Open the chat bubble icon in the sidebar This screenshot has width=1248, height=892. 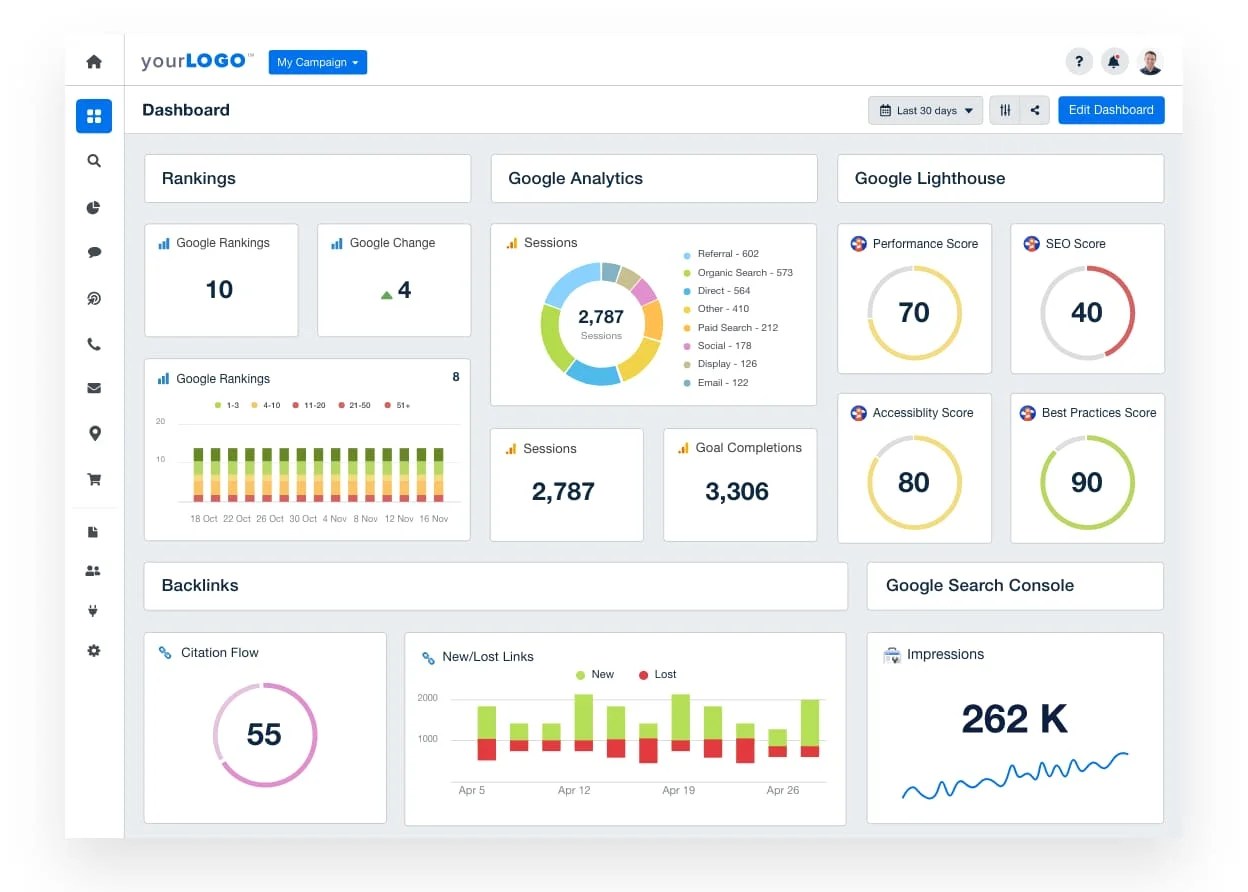pos(94,253)
